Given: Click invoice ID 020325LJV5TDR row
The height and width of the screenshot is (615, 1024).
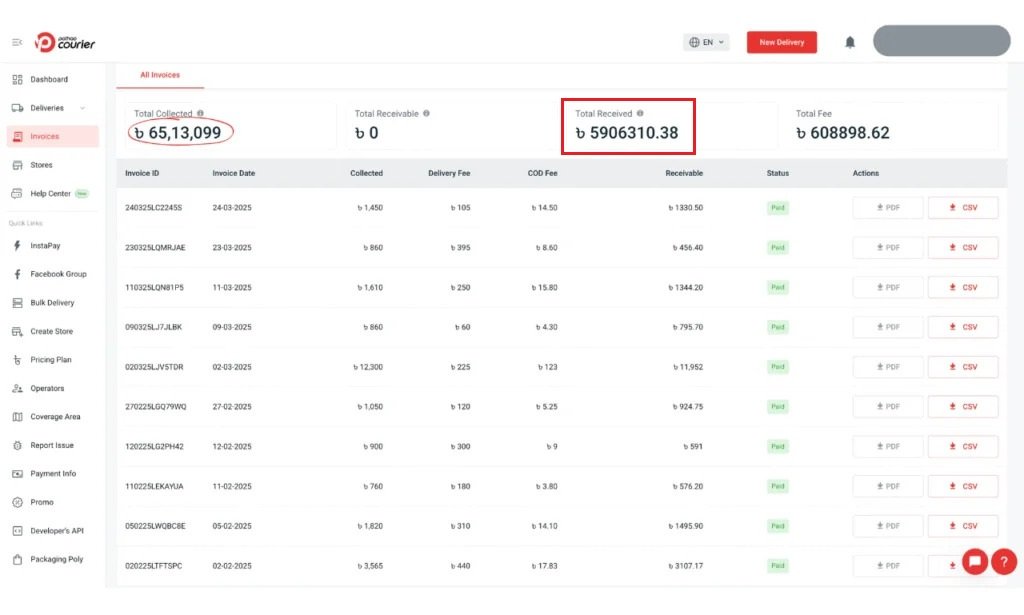Looking at the screenshot, I should click(x=154, y=367).
